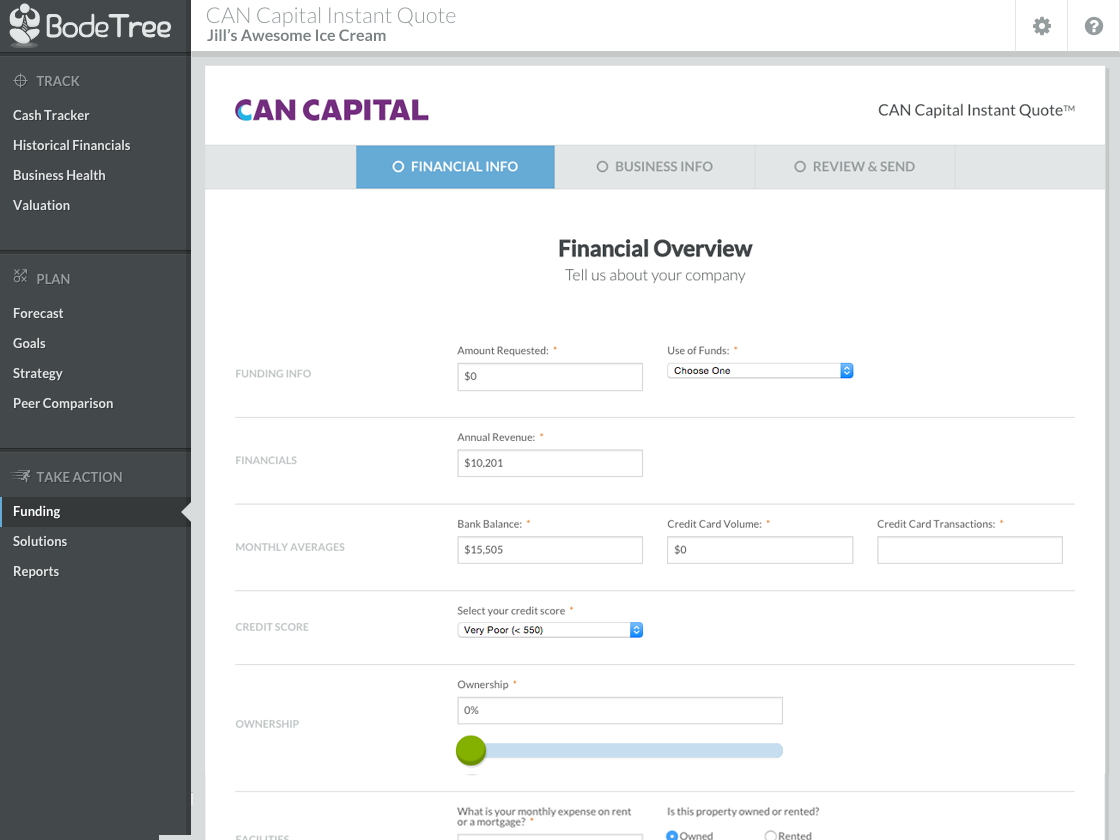Click the Annual Revenue field
1120x840 pixels.
point(550,463)
